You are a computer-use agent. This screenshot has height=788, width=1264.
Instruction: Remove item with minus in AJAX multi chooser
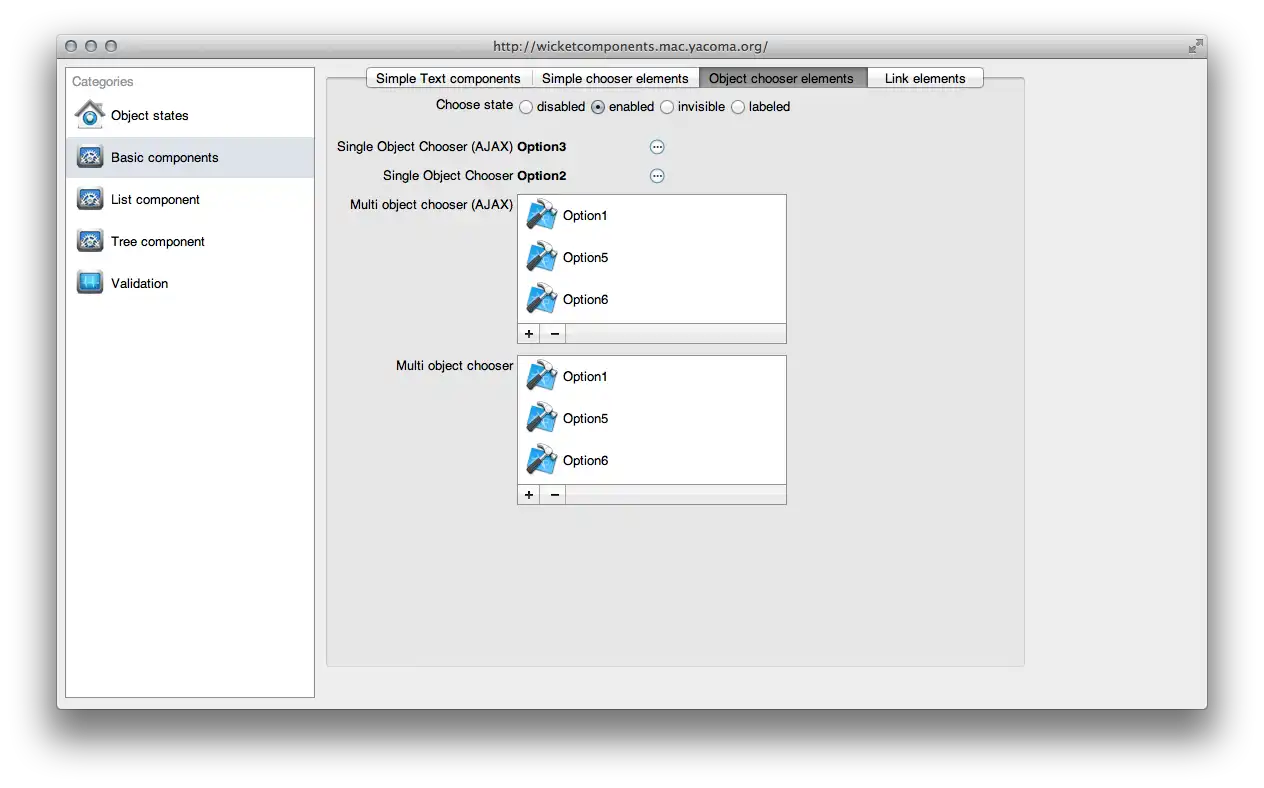(555, 334)
